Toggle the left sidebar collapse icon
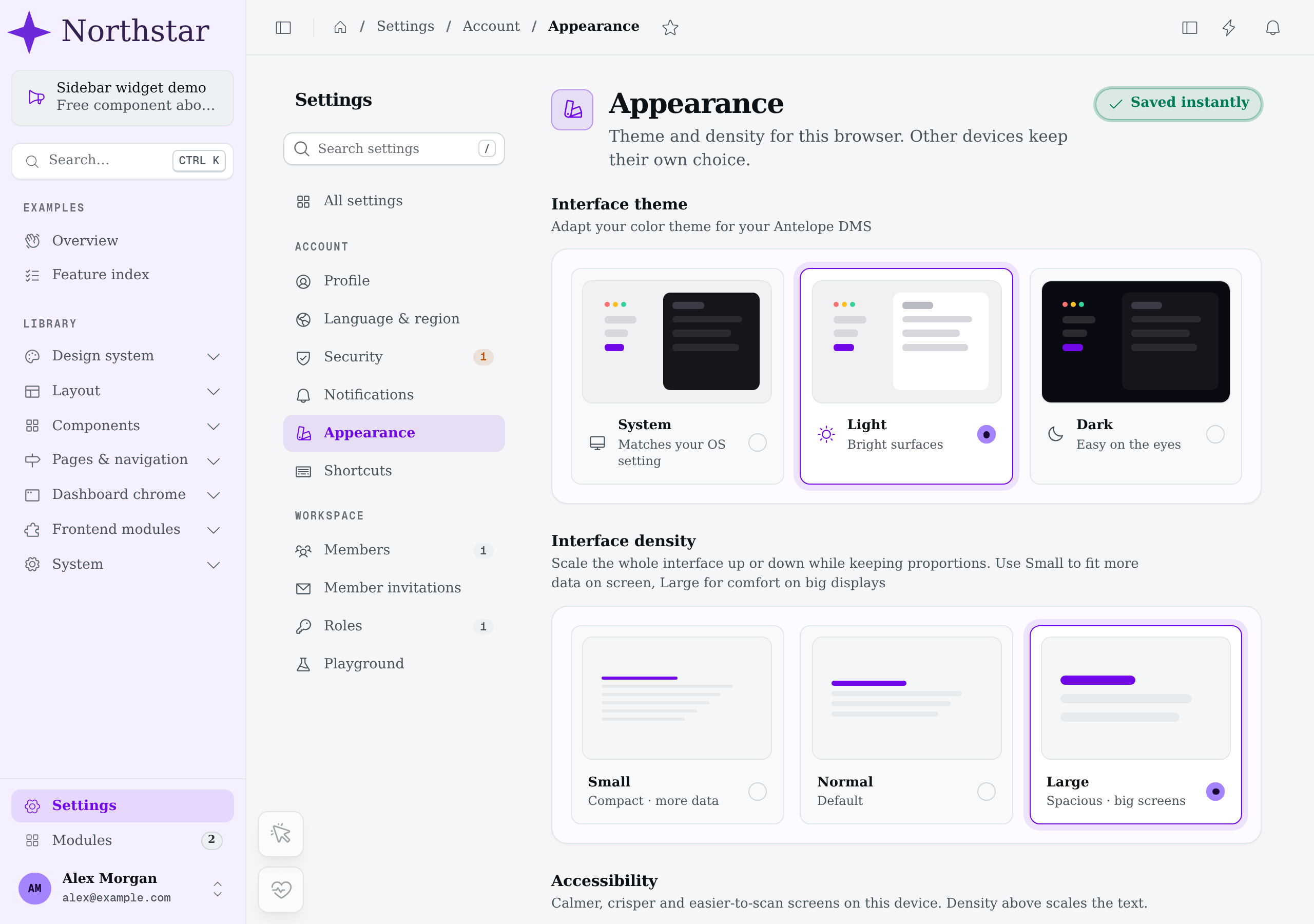The image size is (1314, 924). 283,28
